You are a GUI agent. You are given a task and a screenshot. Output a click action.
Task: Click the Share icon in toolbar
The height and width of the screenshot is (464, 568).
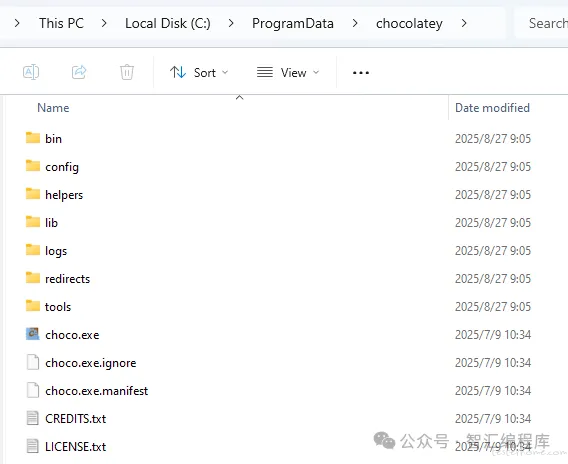(x=79, y=72)
